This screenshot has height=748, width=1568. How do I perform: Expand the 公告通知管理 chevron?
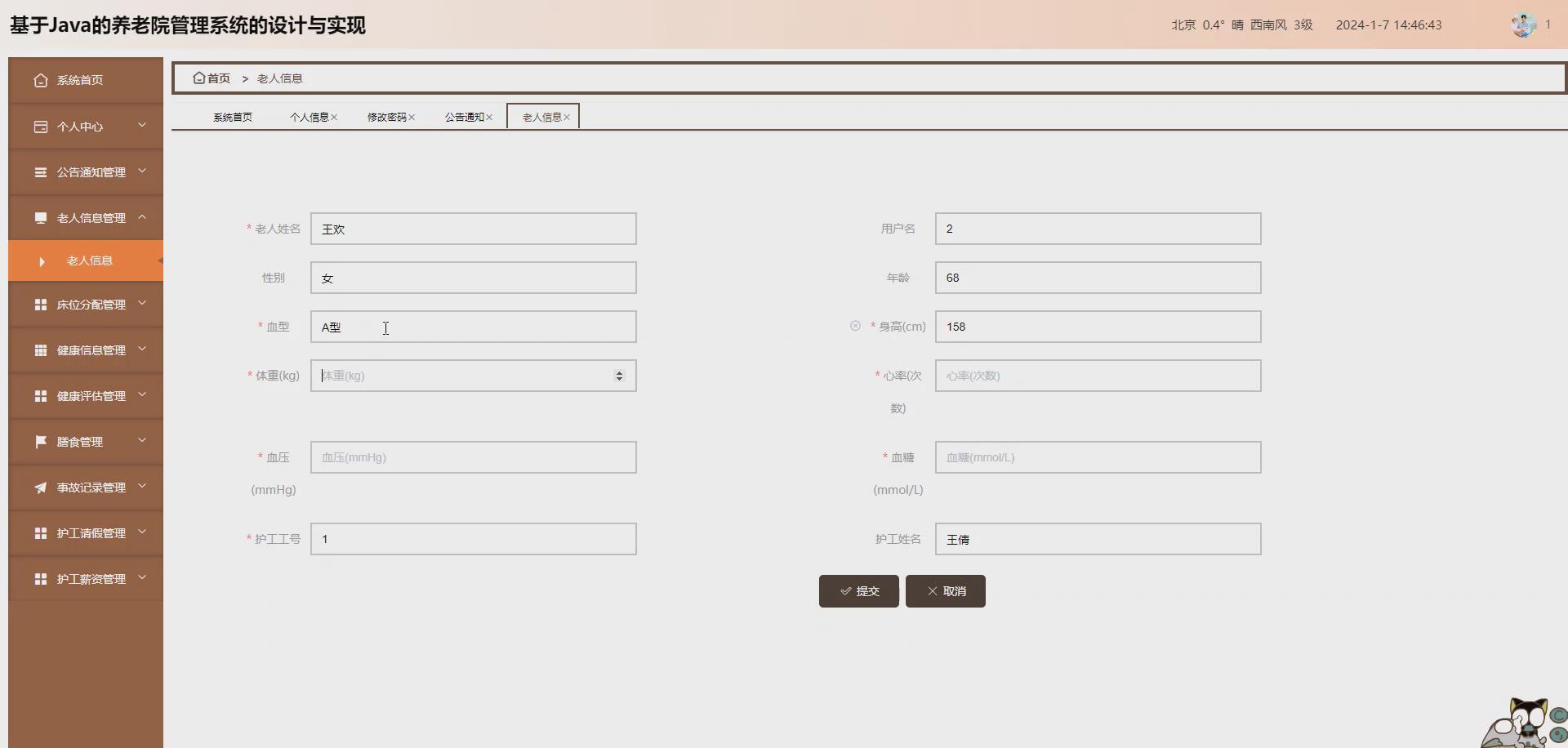(142, 171)
